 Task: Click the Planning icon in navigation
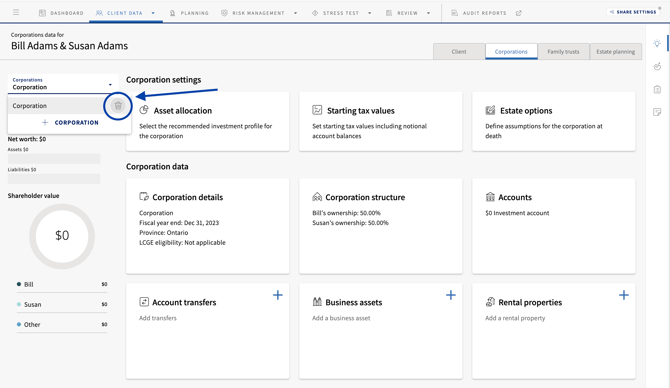(173, 13)
